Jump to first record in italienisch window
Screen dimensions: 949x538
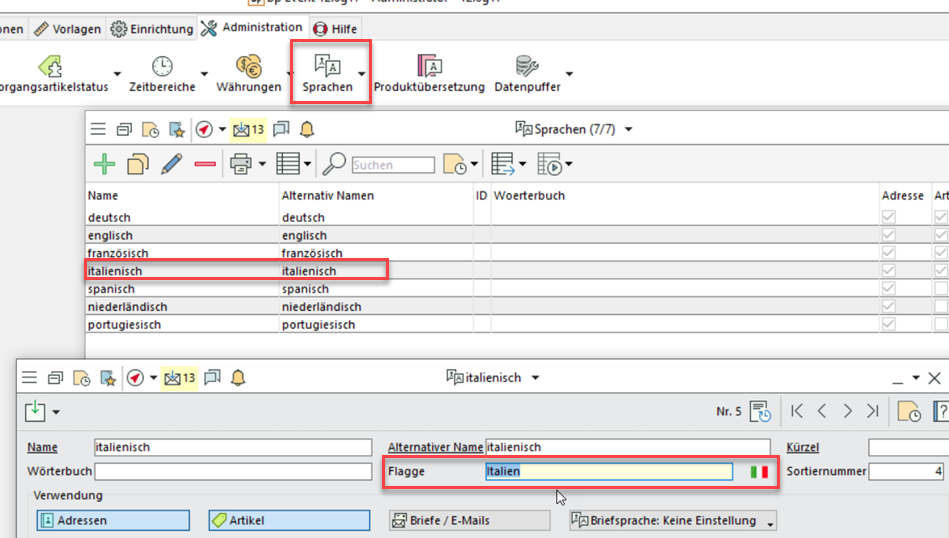797,411
